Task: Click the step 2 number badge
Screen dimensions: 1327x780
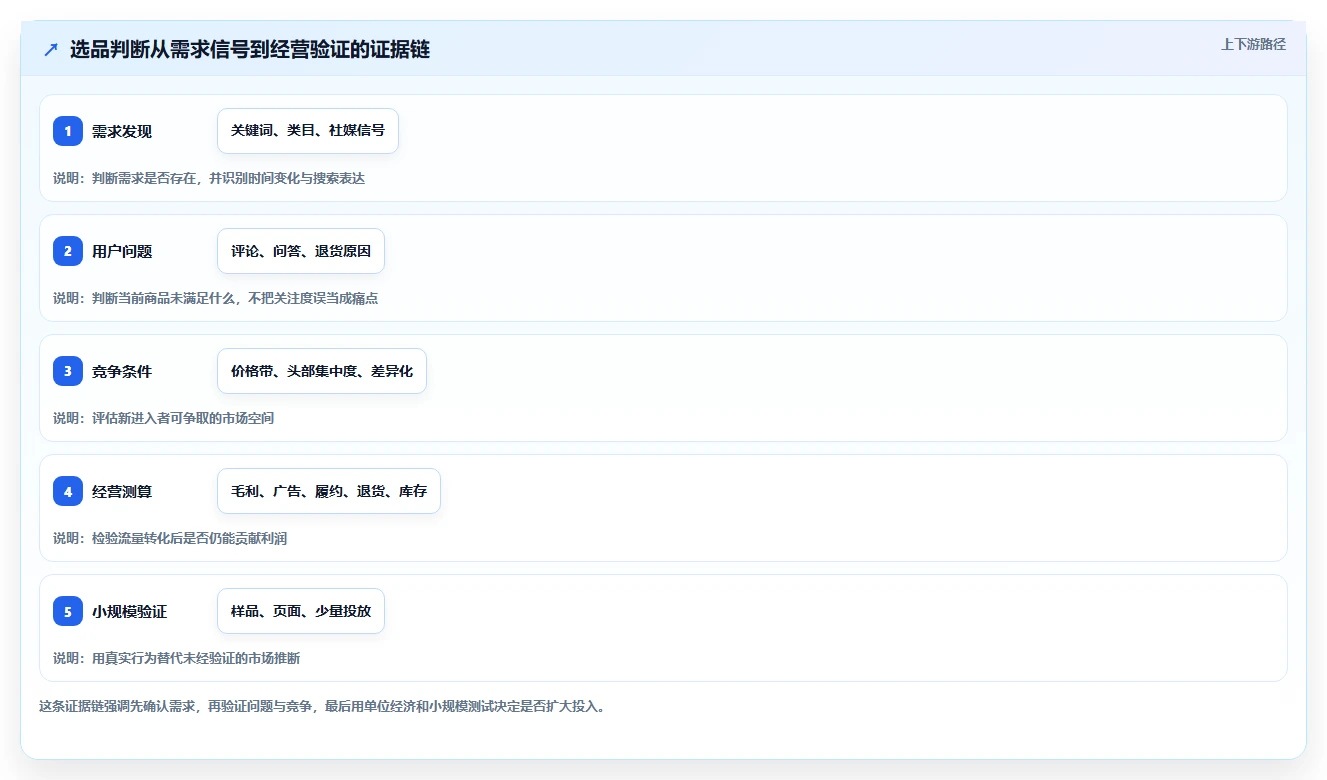Action: click(x=68, y=251)
